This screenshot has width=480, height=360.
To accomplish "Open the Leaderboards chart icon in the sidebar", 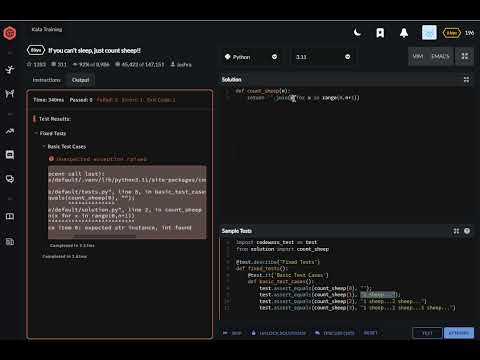I will [x=10, y=131].
